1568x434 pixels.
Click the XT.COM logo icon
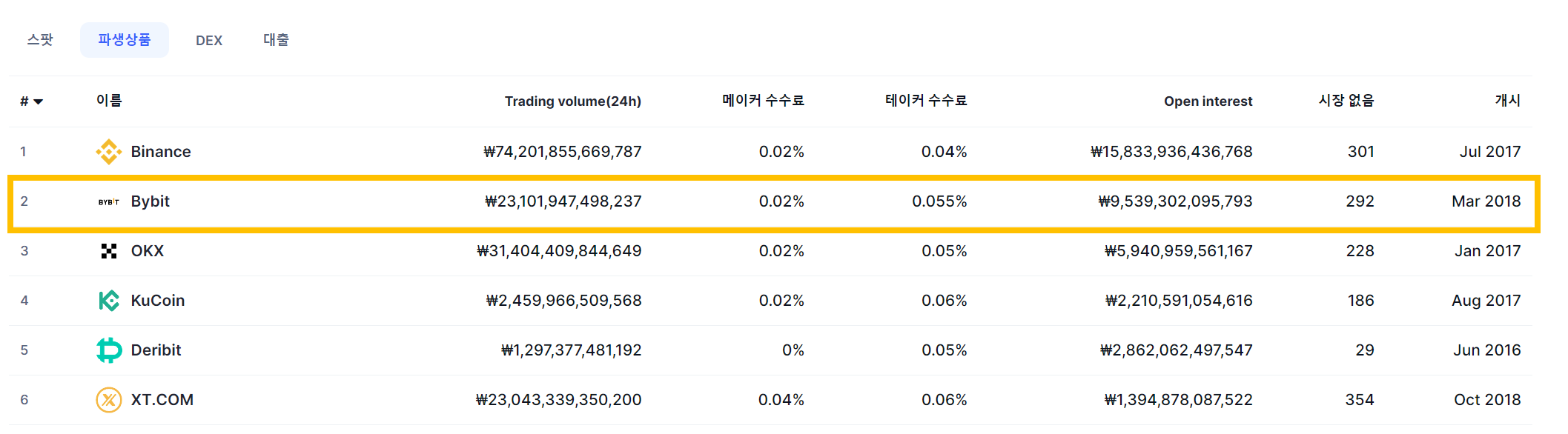coord(109,400)
